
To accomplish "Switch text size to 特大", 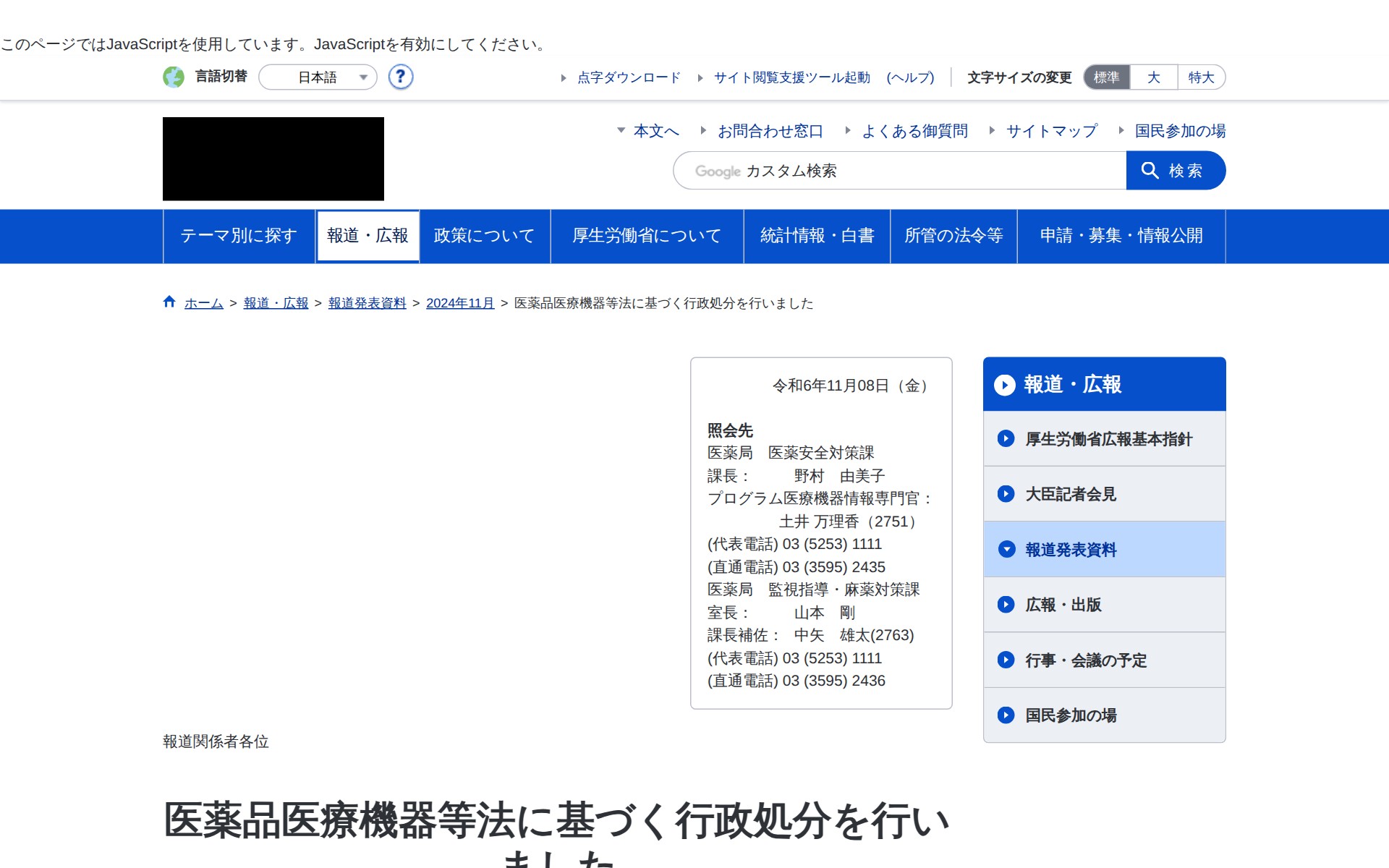I will 1201,77.
